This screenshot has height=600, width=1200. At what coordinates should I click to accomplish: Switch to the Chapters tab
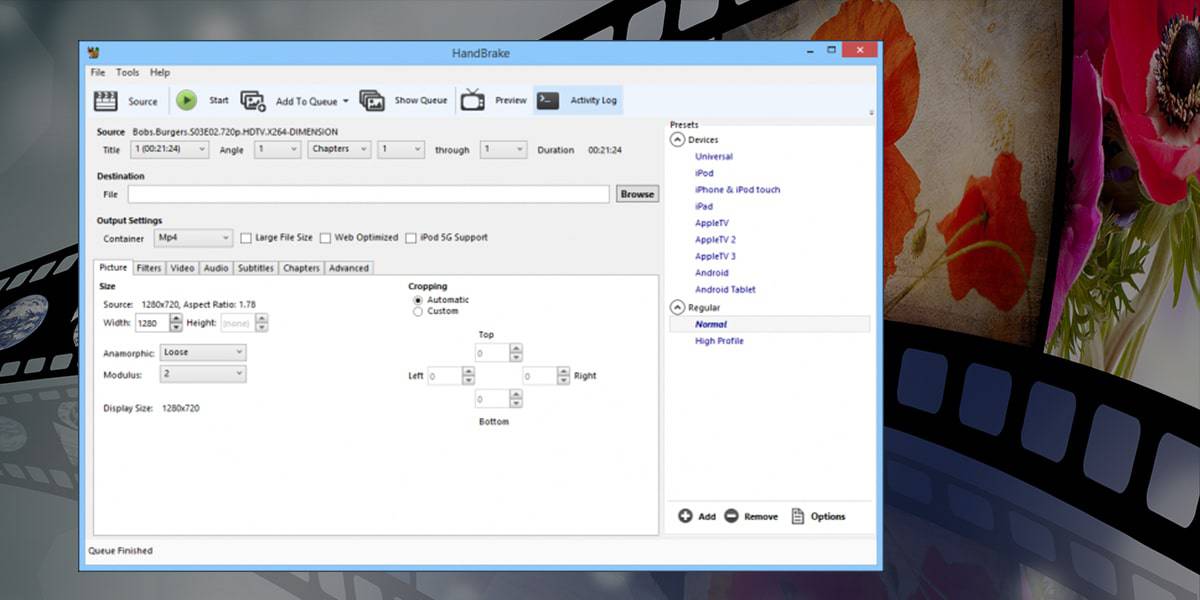[x=302, y=268]
